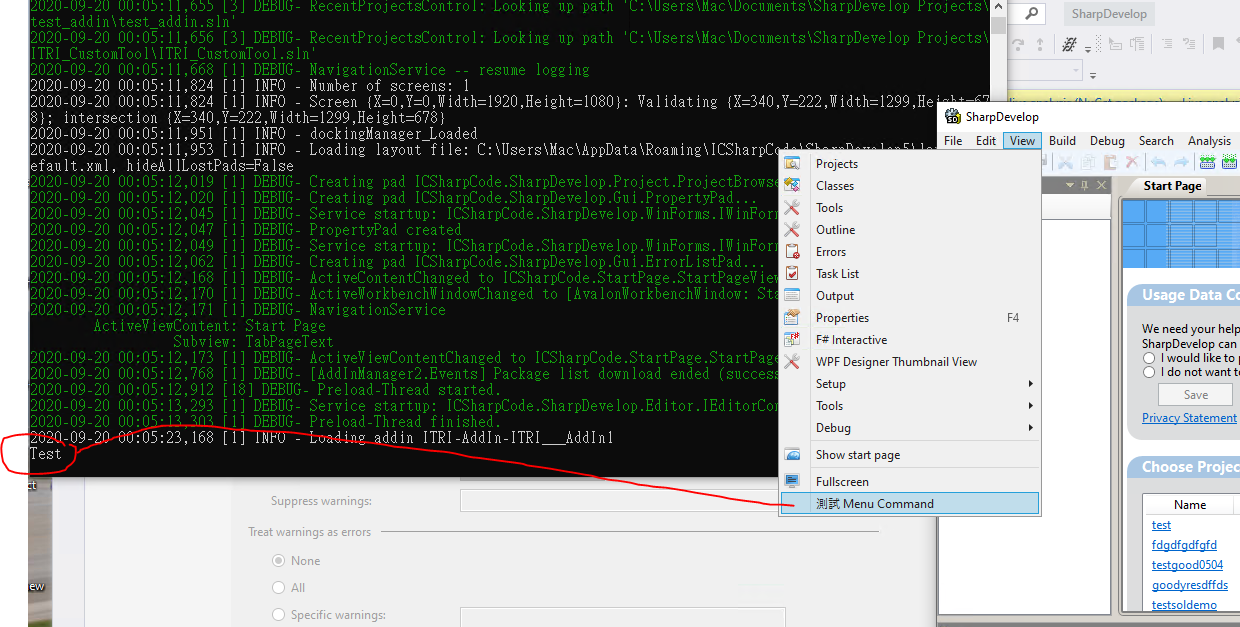
Task: Open the Build menu
Action: [x=1062, y=140]
